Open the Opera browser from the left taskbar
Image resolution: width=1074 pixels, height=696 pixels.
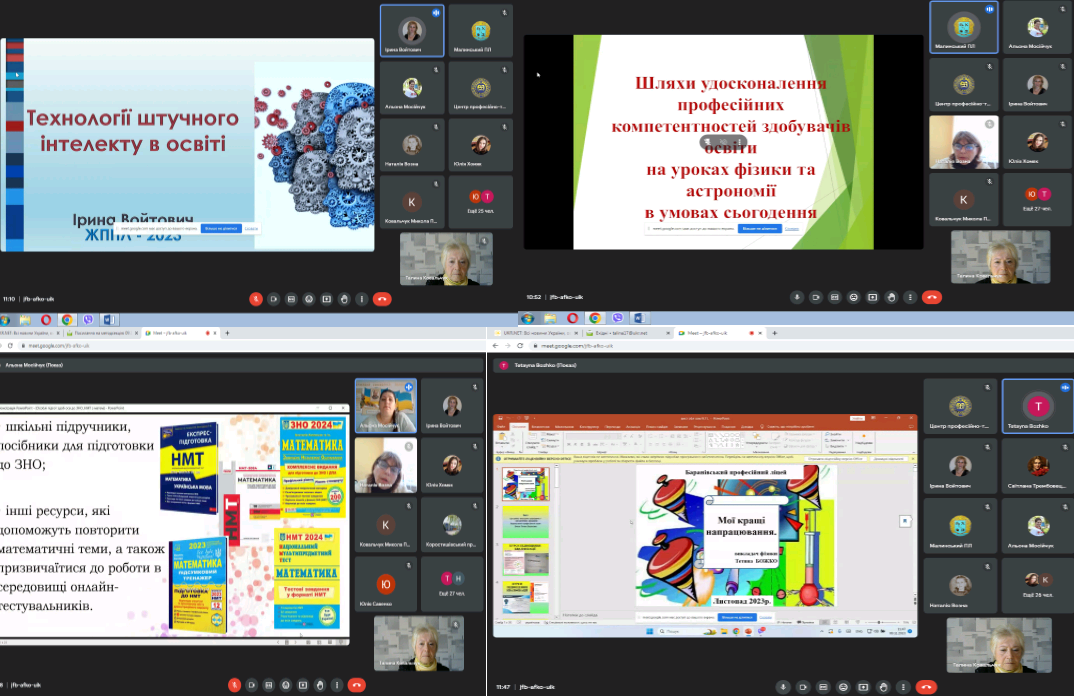pos(46,319)
